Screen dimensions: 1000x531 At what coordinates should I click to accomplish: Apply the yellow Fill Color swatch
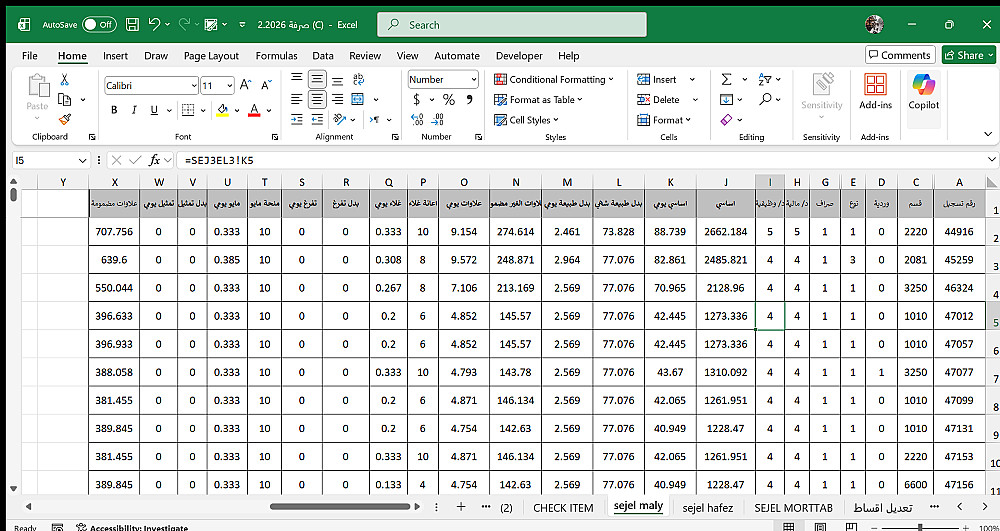coord(222,110)
